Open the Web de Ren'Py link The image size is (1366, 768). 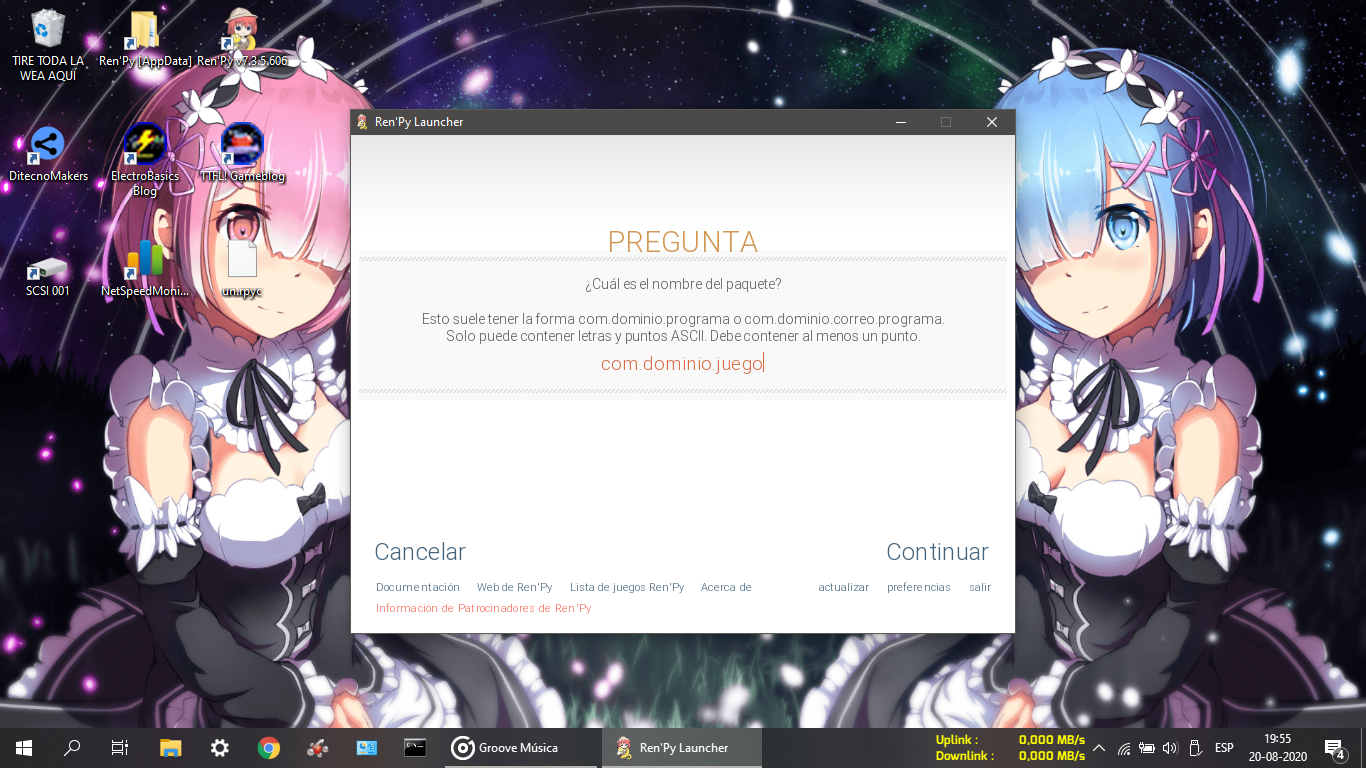click(x=514, y=587)
